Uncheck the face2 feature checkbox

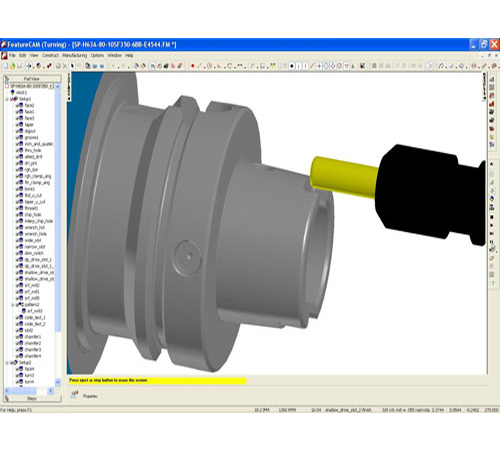click(x=17, y=105)
